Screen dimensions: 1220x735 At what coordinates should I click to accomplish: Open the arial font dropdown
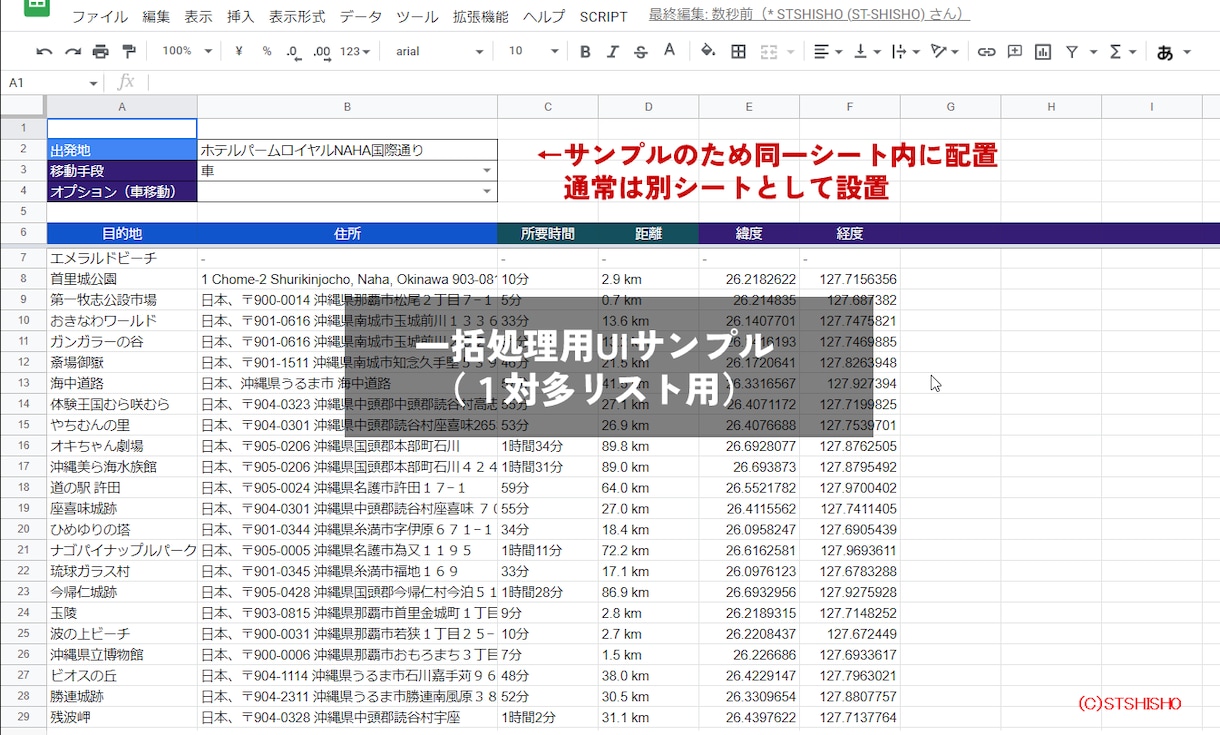pos(438,51)
